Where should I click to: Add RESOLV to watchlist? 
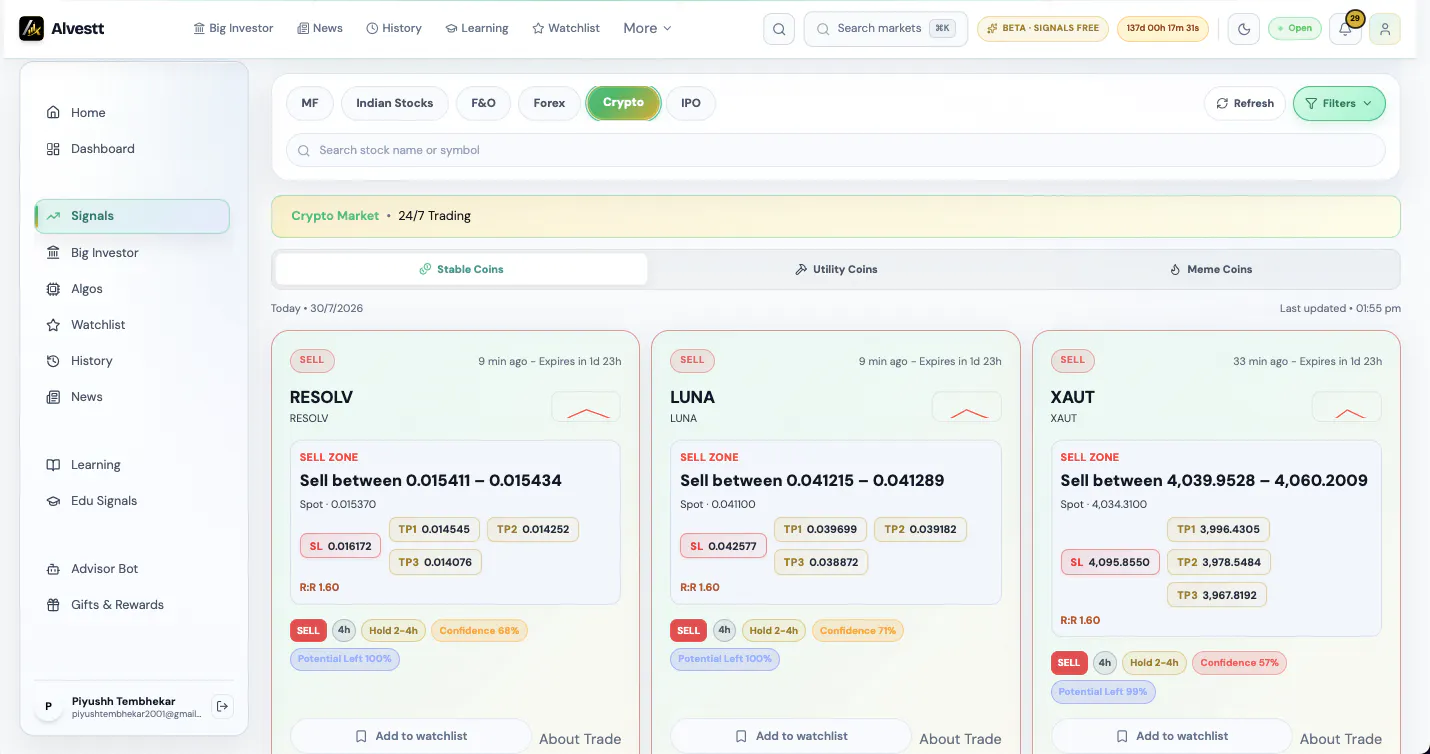tap(411, 736)
